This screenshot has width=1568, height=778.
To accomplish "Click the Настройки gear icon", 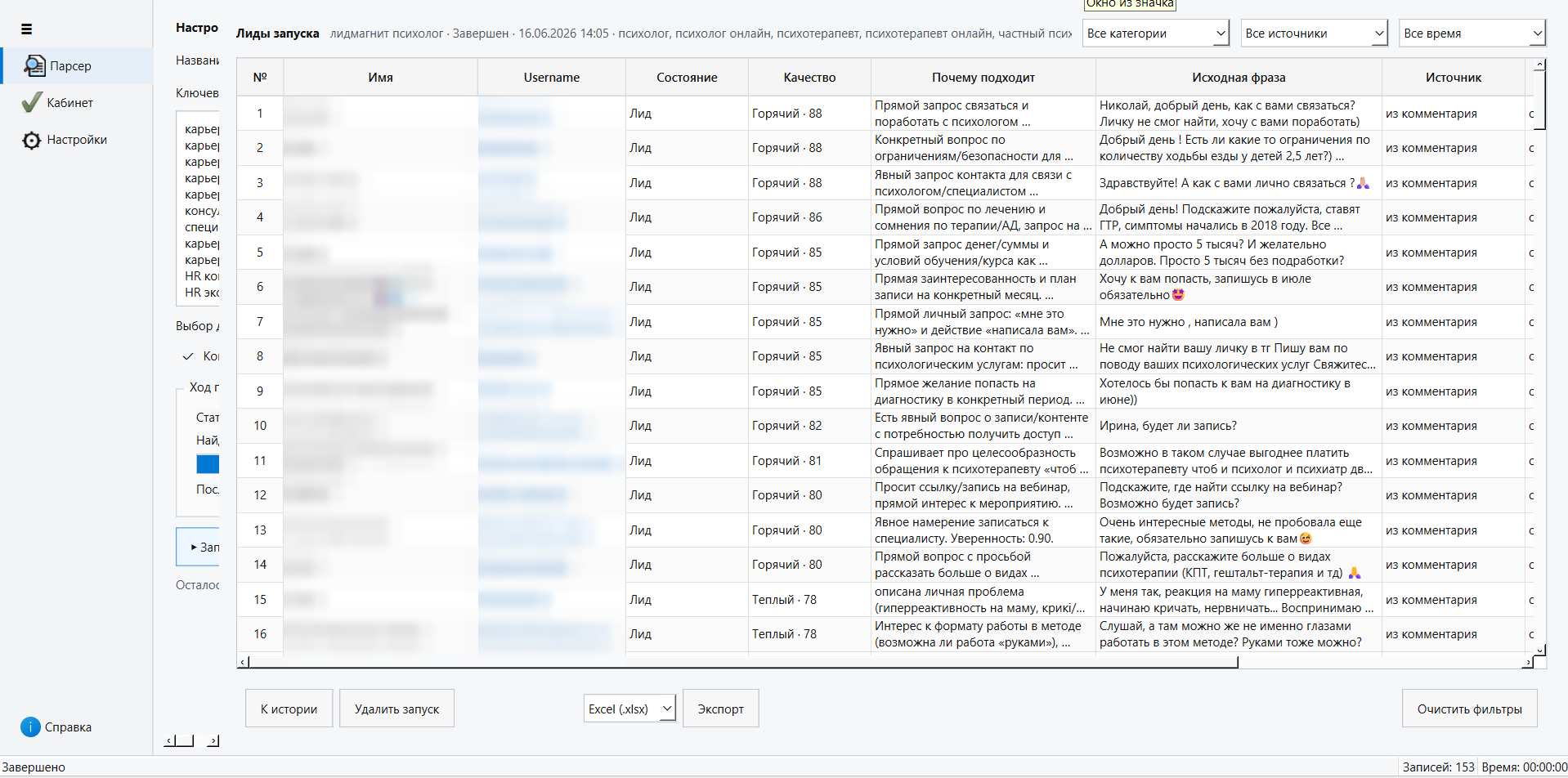I will point(32,140).
